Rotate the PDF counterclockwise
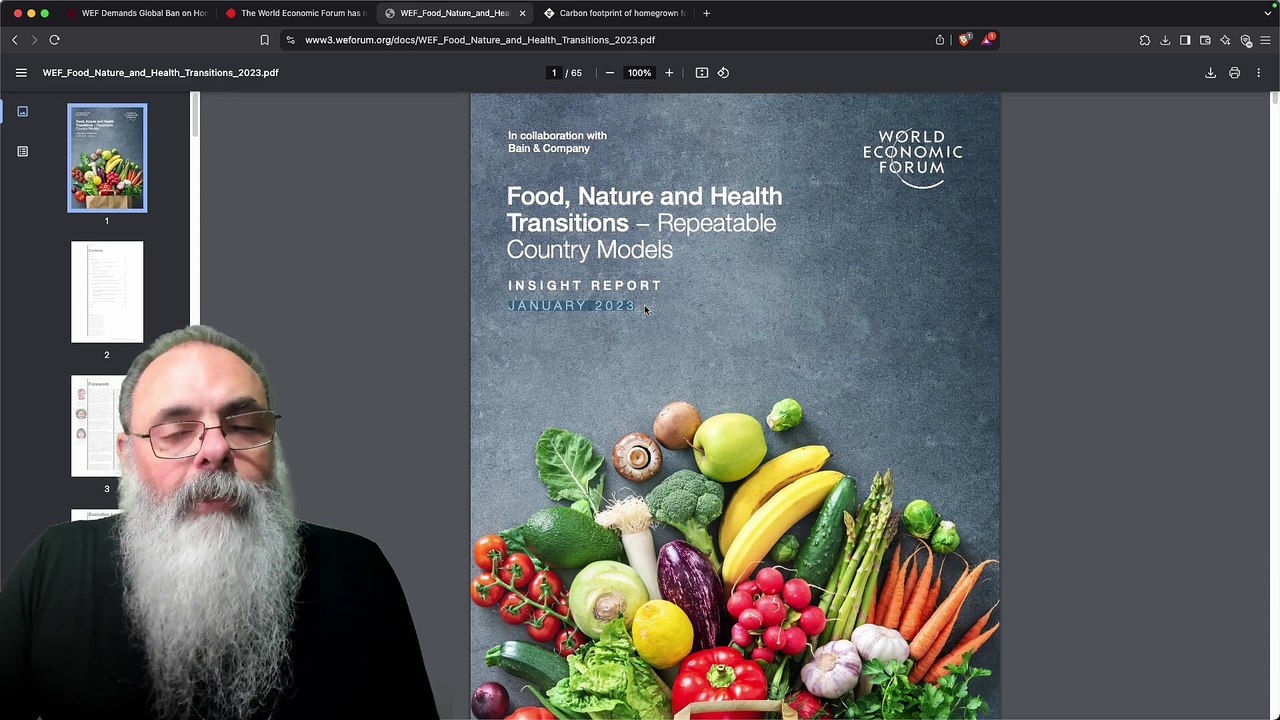 tap(723, 72)
